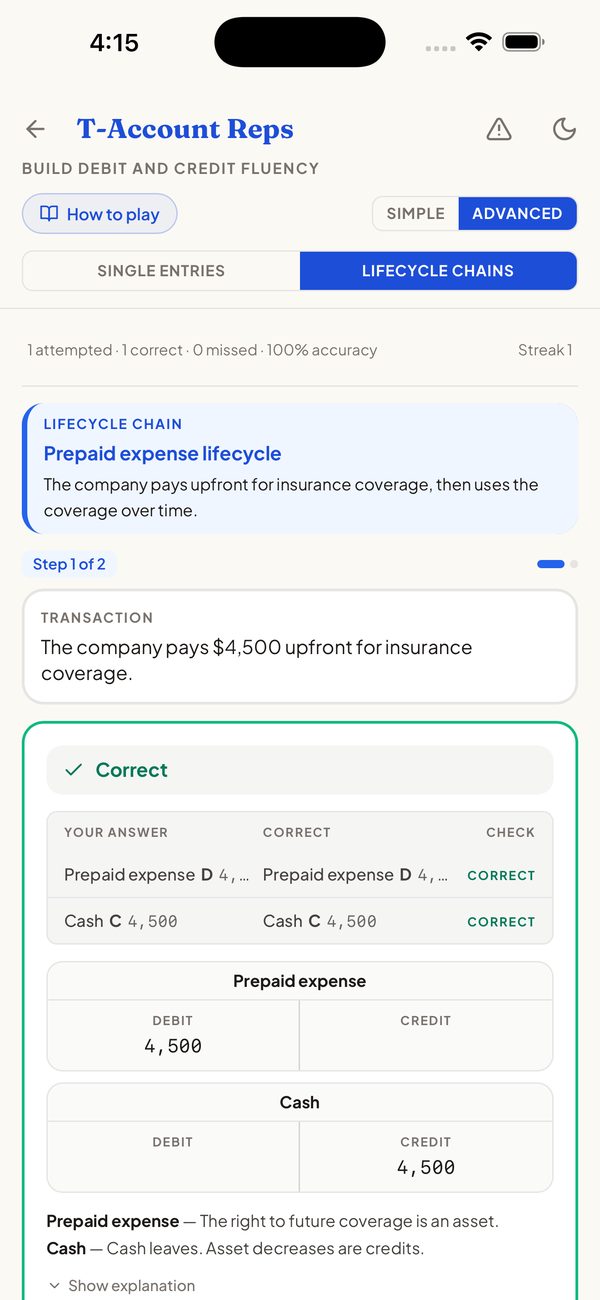Tap the T-Account Reps title

(185, 129)
